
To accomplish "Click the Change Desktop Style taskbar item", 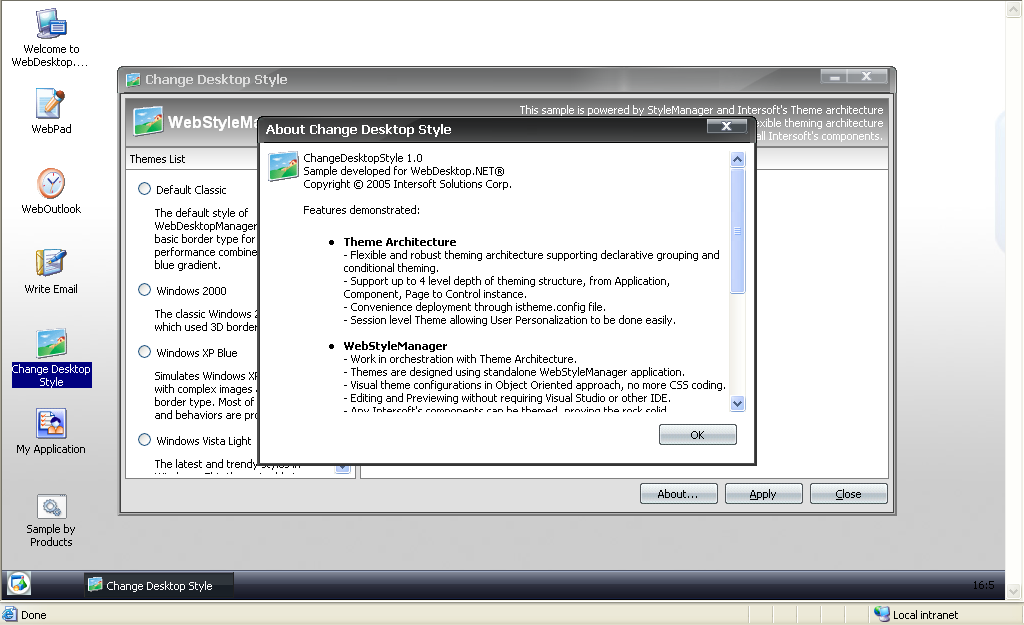I will (158, 585).
